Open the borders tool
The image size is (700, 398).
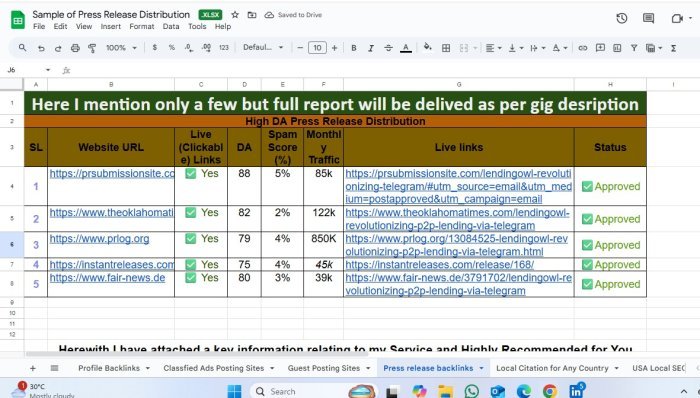tap(446, 48)
